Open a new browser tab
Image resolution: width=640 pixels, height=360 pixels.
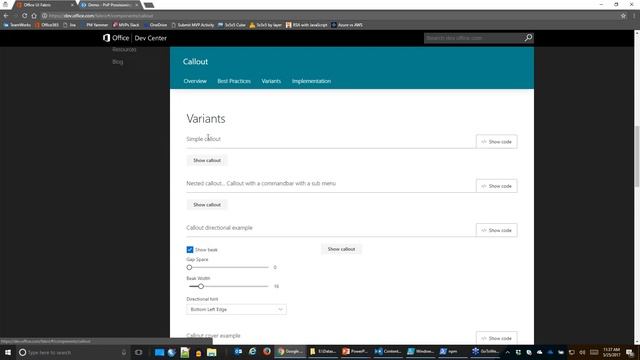149,5
